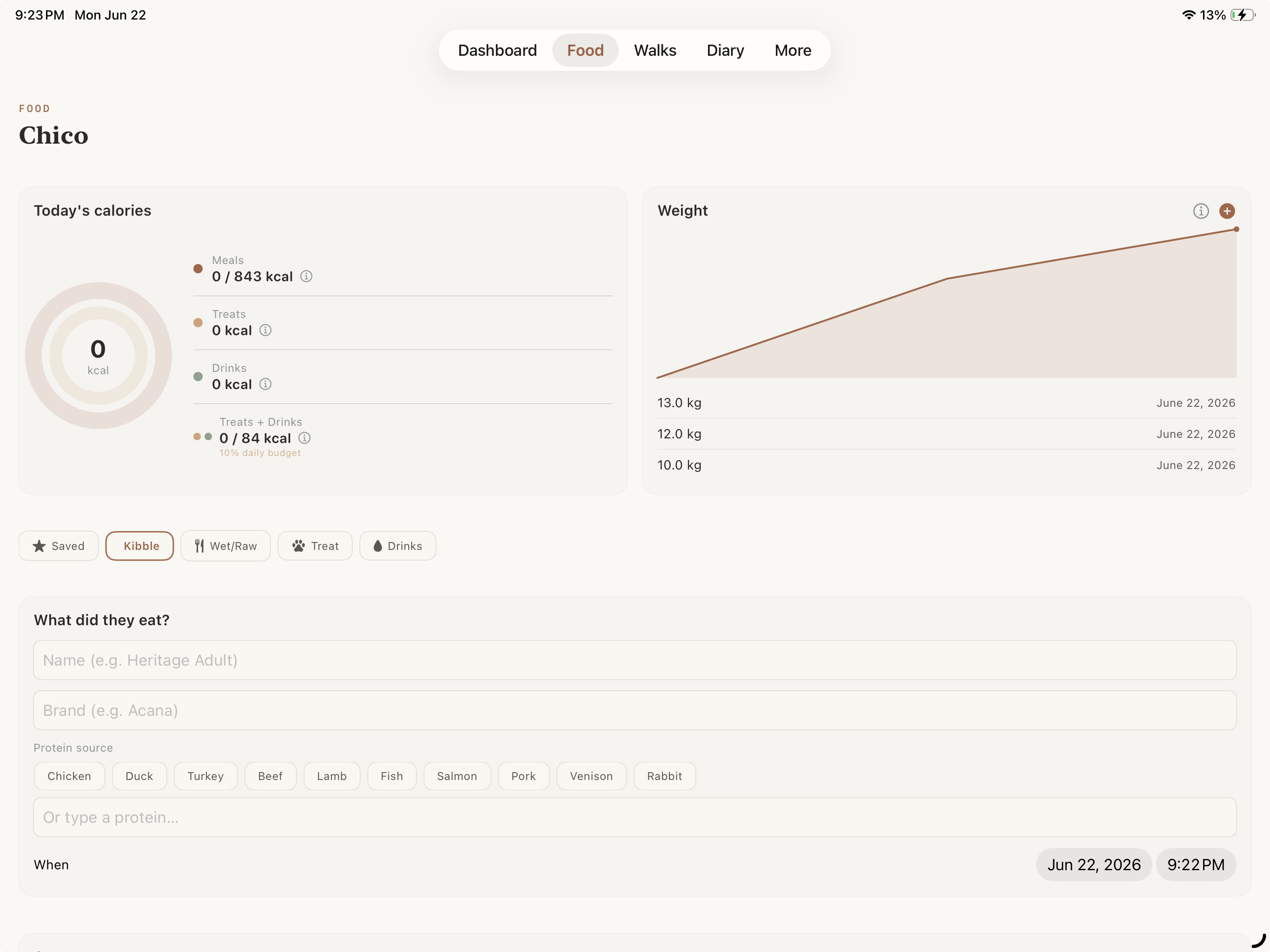The width and height of the screenshot is (1270, 952).
Task: Show info icon next to Drinks 0 kcal
Action: coord(265,384)
